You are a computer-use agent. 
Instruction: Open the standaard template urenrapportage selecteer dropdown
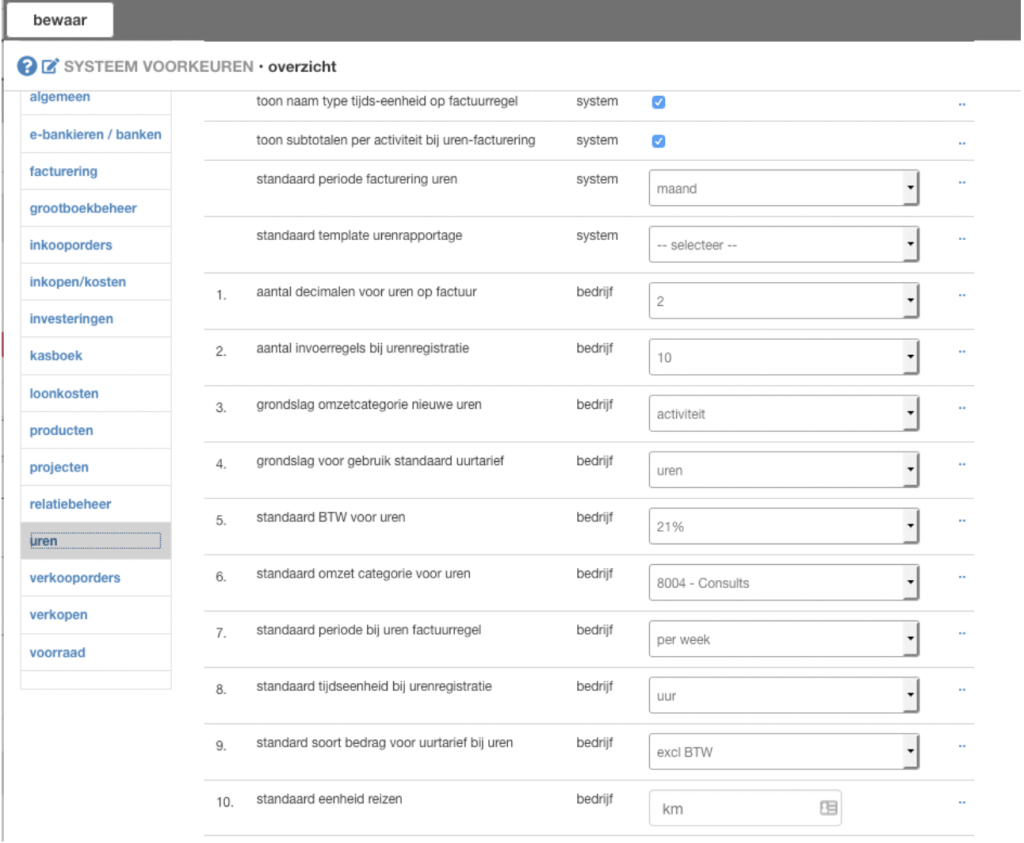(784, 244)
